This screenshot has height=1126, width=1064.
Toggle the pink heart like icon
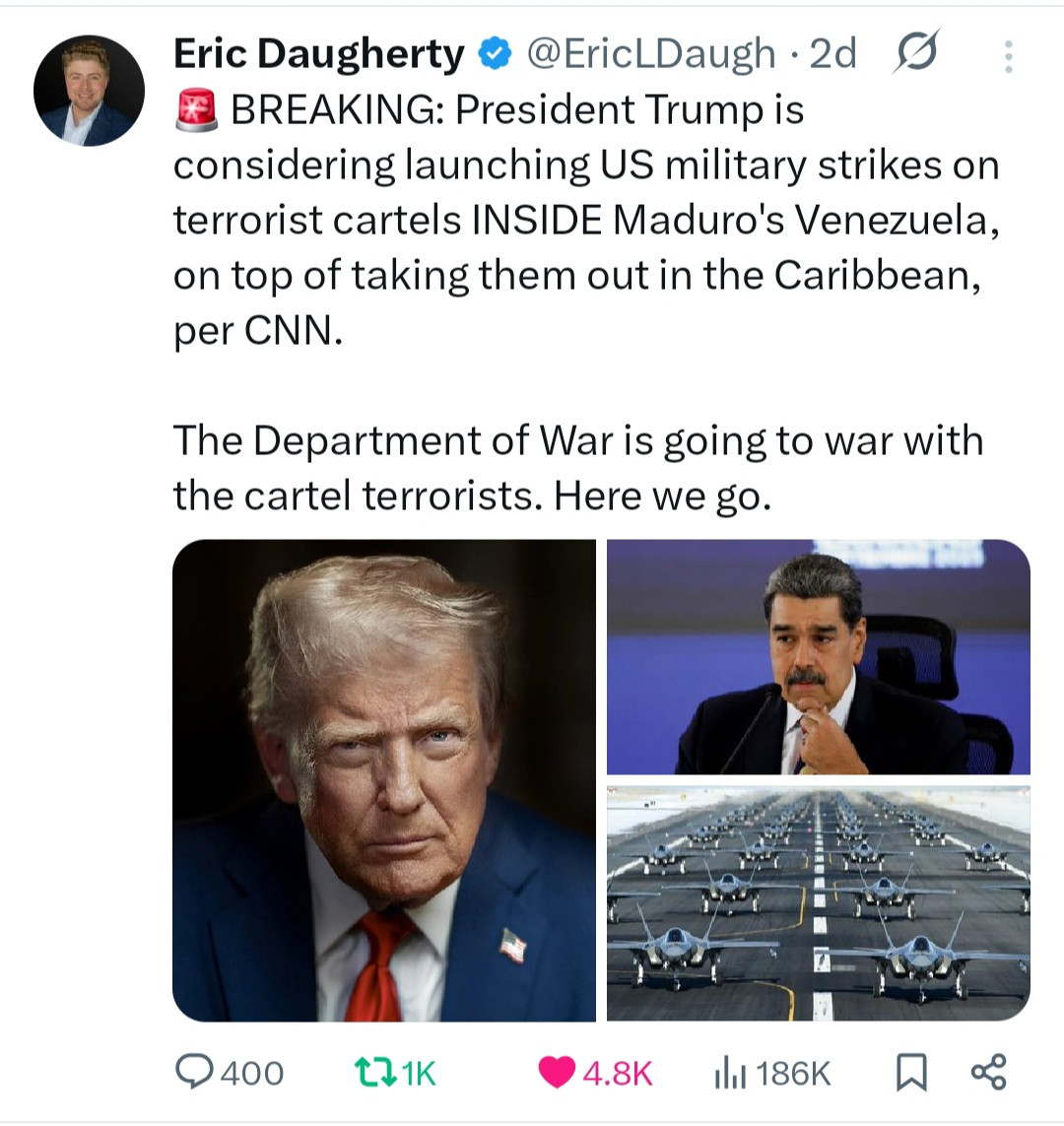557,1073
